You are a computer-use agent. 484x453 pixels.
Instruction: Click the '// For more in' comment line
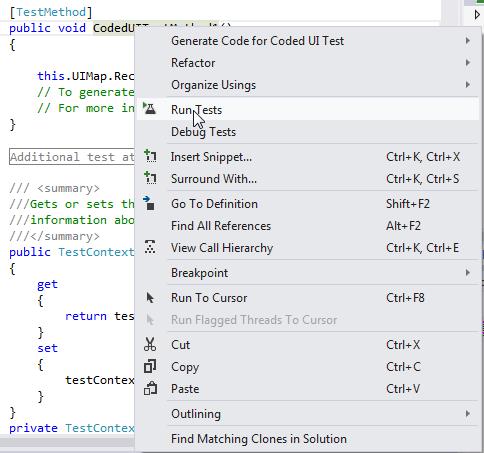[x=86, y=108]
